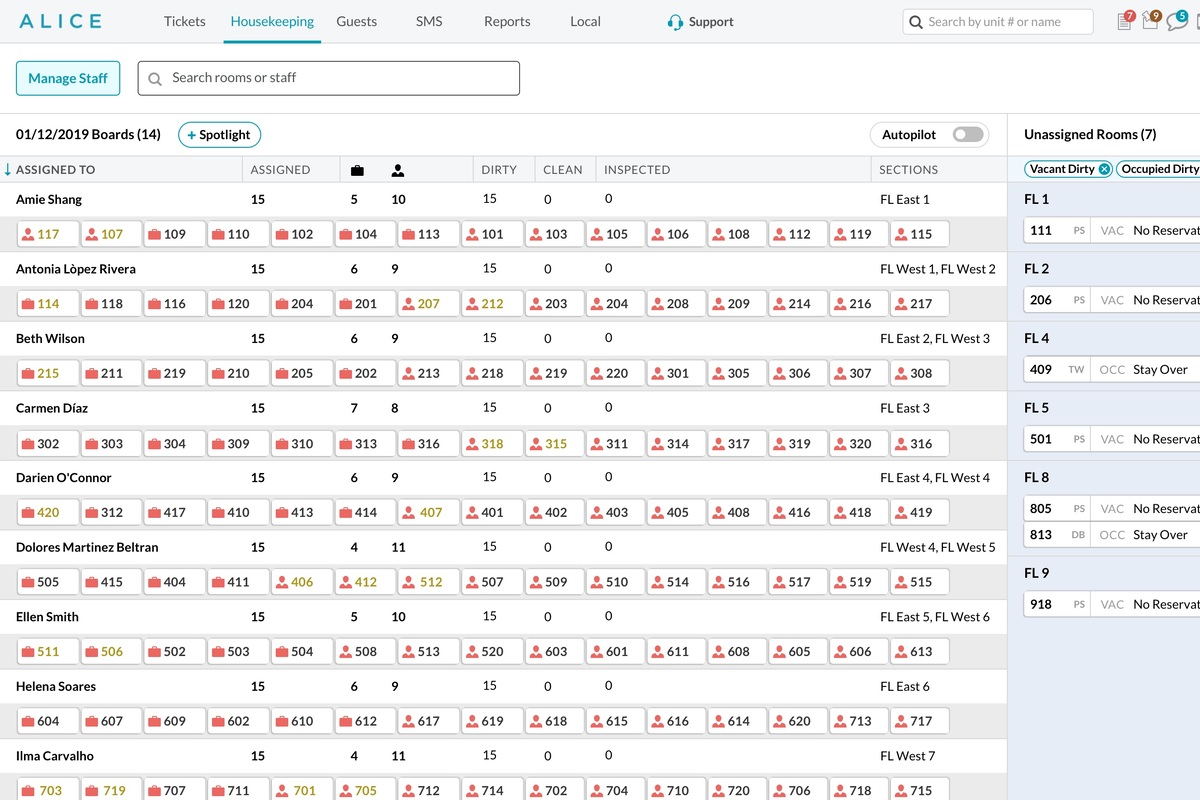1200x800 pixels.
Task: Click the Manage Staff button
Action: click(68, 79)
